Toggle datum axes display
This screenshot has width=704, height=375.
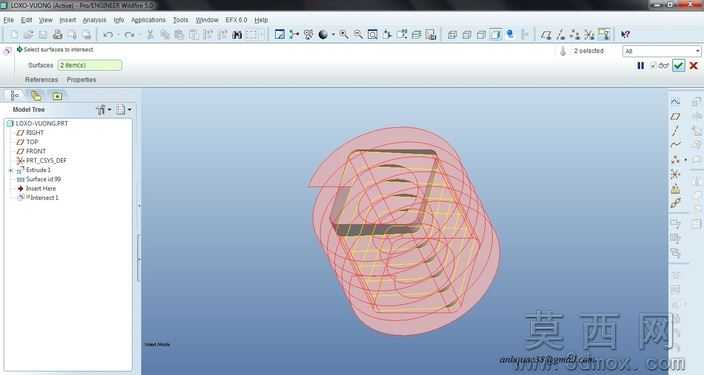(560, 35)
